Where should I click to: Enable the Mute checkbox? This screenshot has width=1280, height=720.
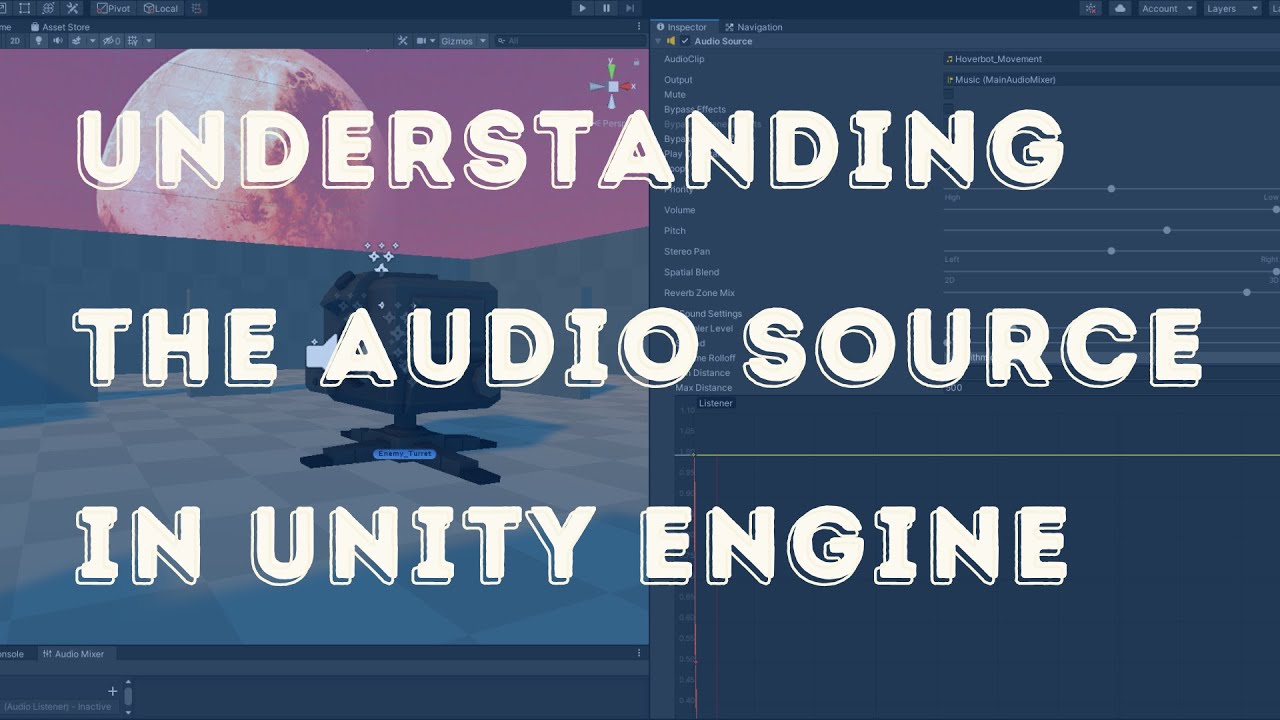pyautogui.click(x=949, y=94)
